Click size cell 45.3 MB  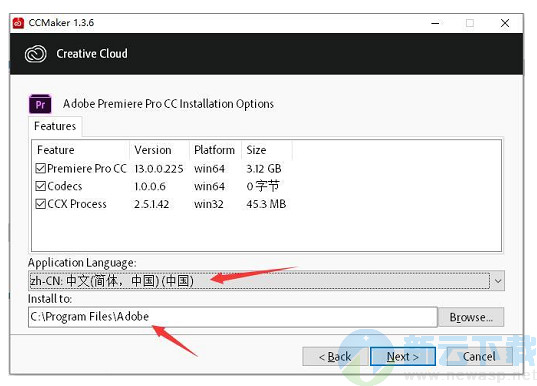(x=266, y=204)
